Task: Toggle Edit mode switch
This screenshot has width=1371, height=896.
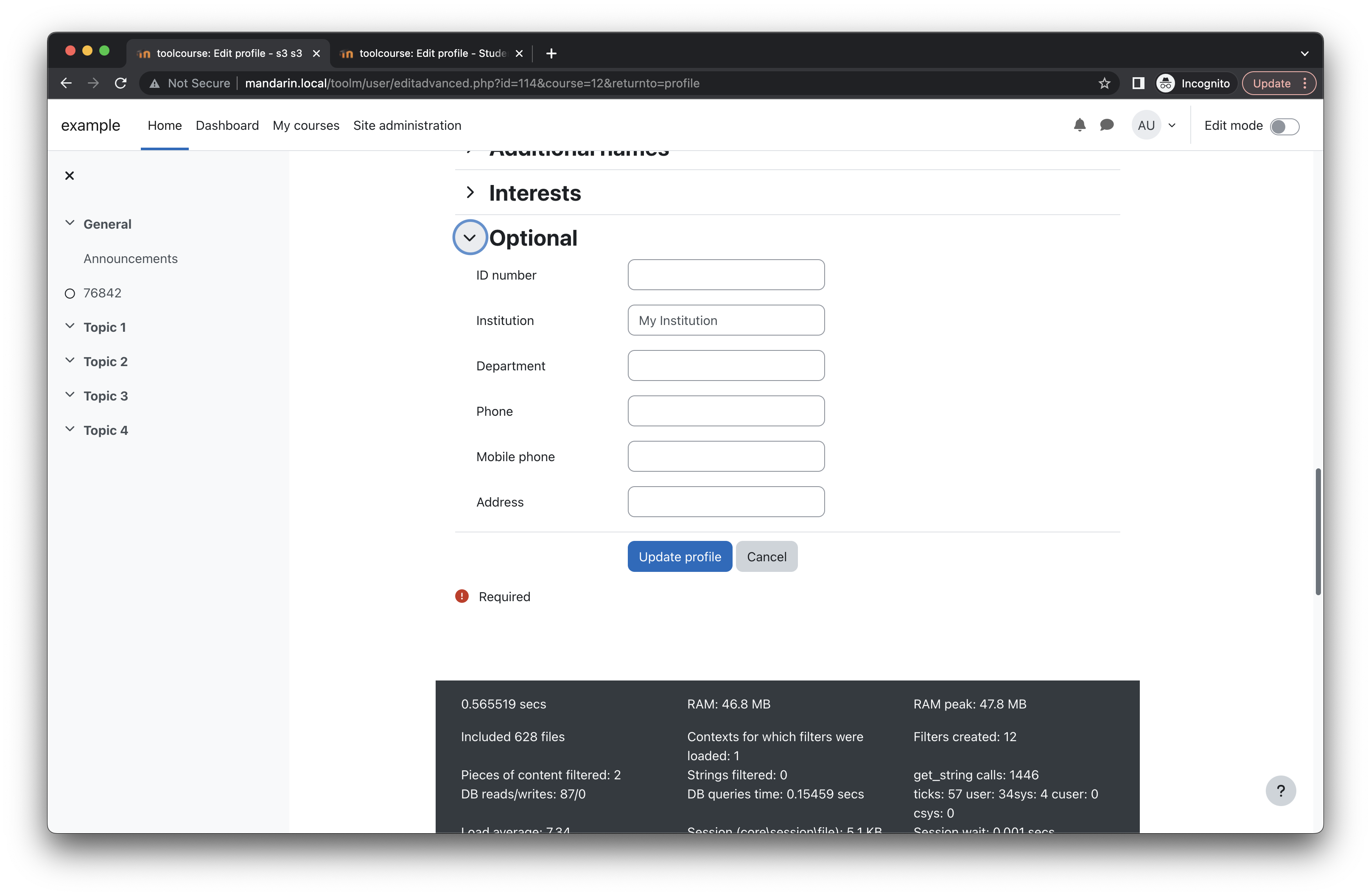Action: pos(1284,126)
